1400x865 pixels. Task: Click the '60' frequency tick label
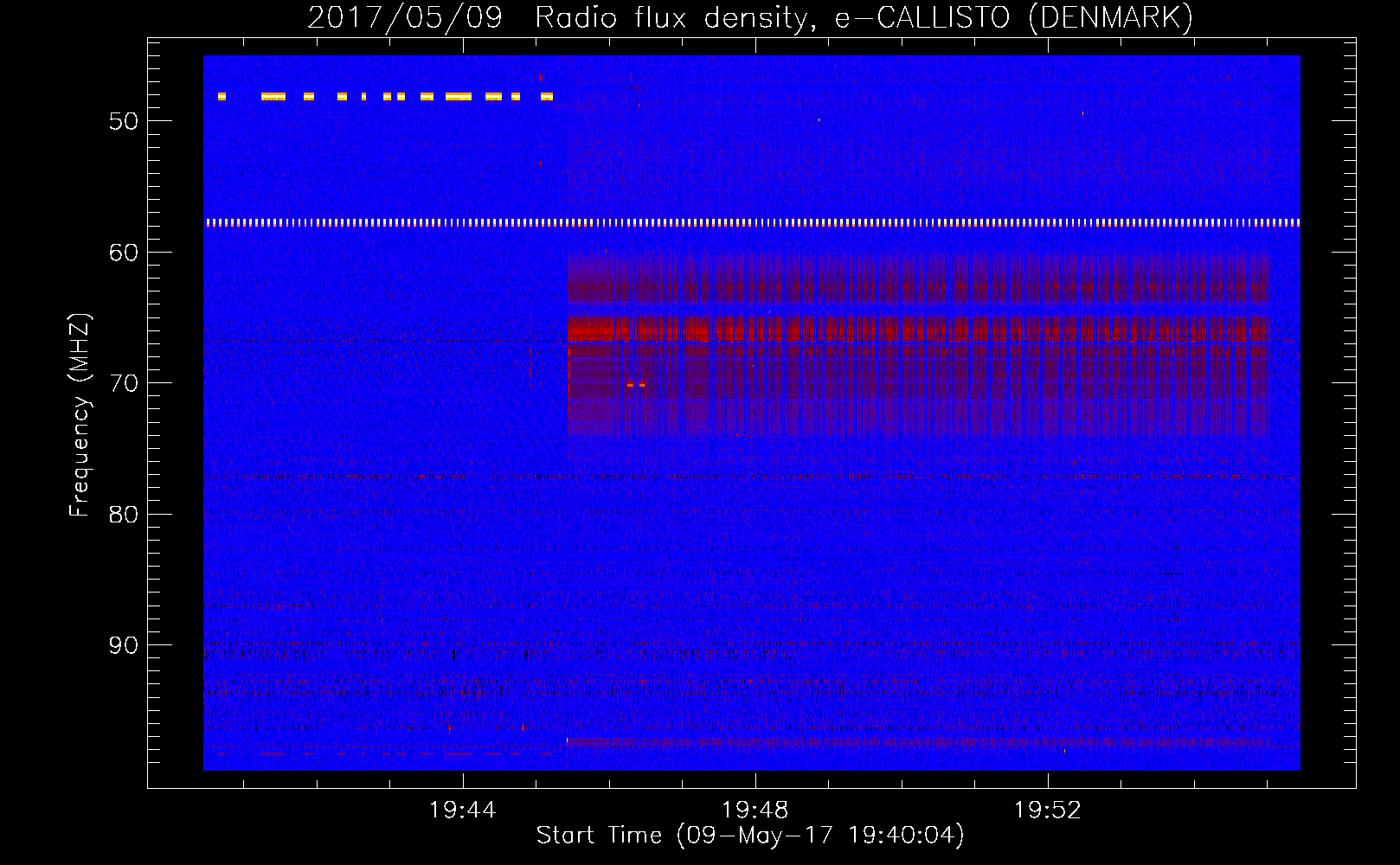click(x=124, y=253)
